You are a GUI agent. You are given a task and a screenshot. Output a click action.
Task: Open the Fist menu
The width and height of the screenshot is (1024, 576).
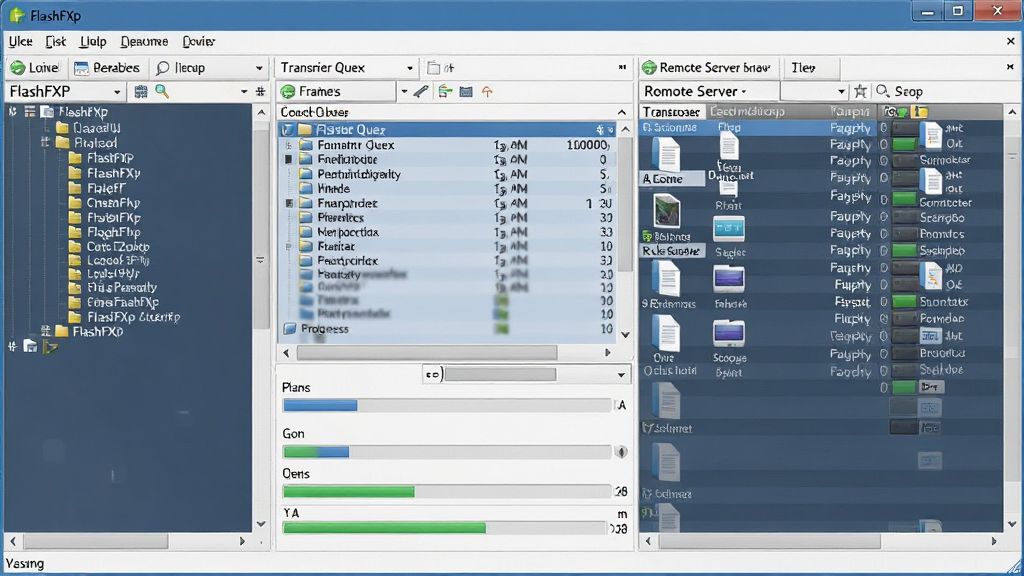(56, 41)
